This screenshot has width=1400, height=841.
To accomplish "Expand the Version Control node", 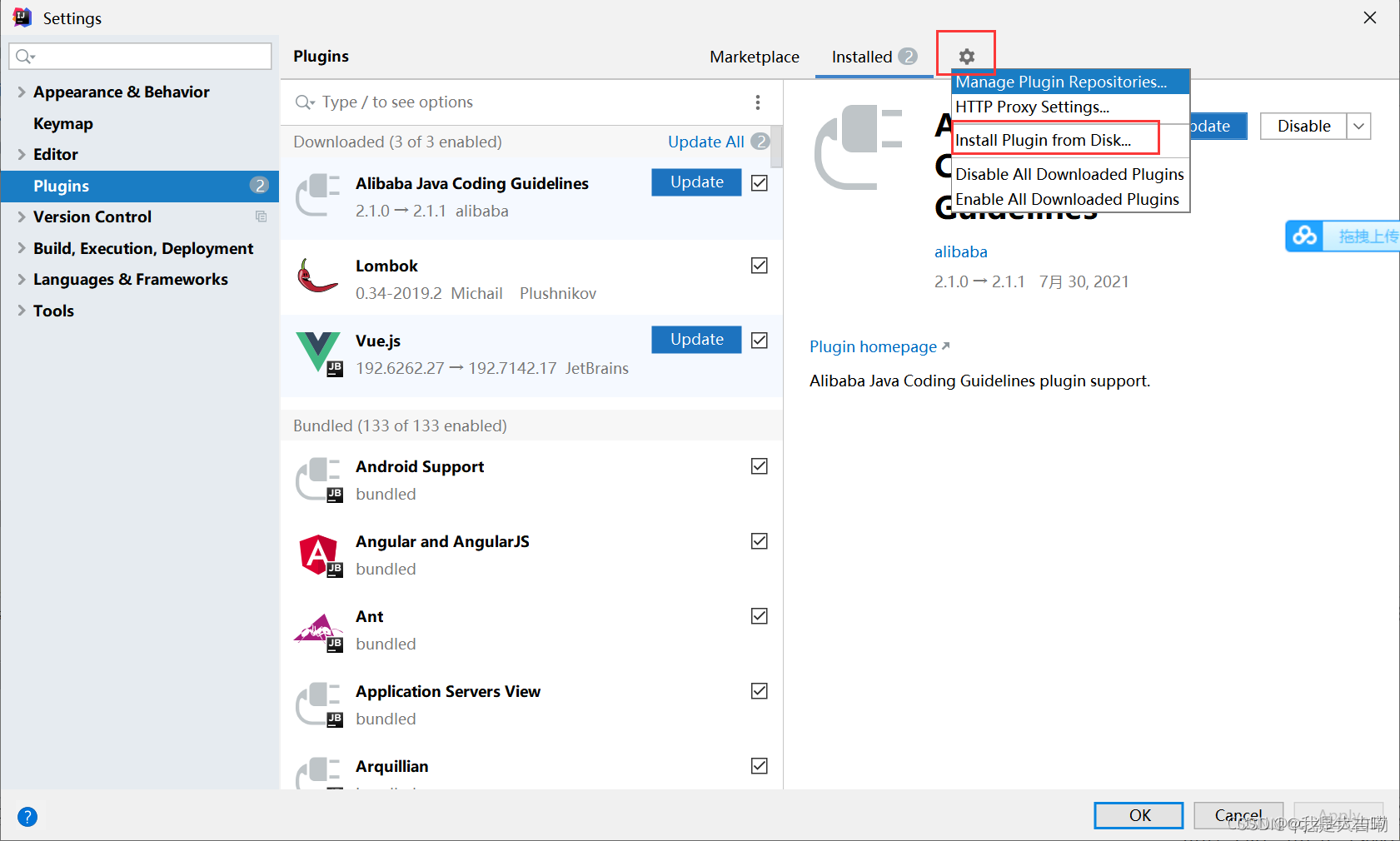I will point(22,216).
